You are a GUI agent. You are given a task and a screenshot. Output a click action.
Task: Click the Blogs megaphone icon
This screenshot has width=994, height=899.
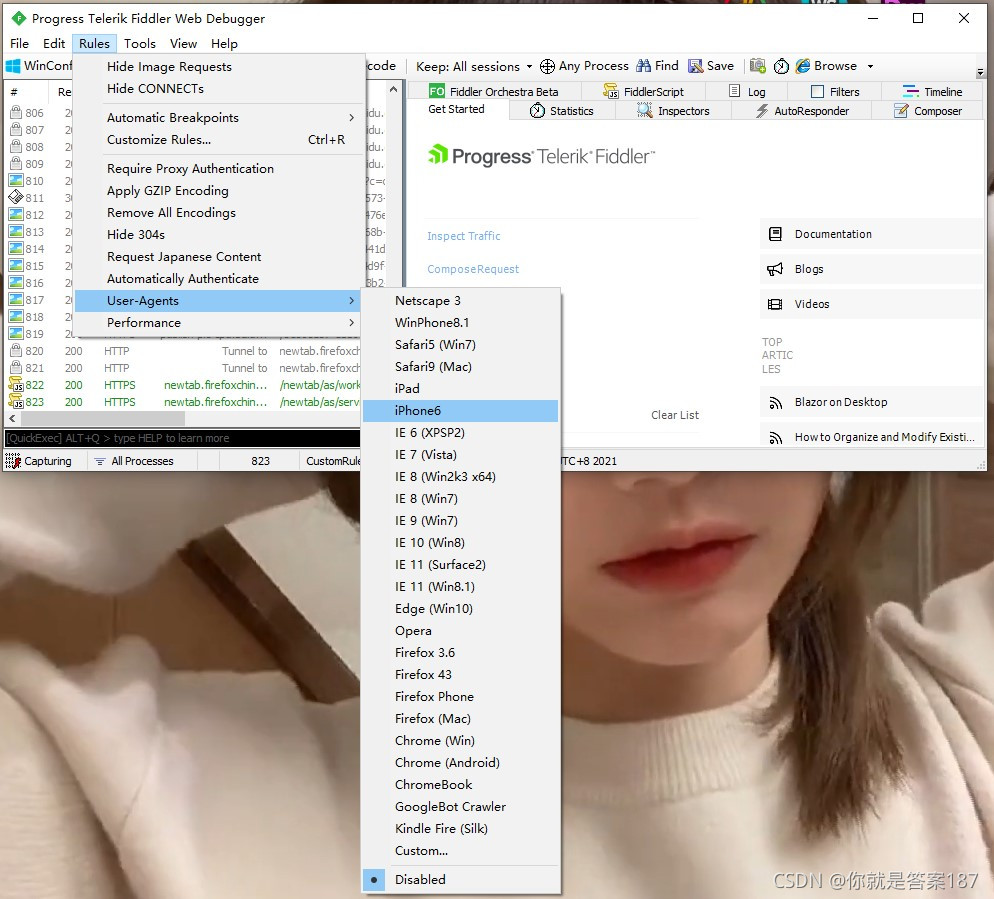point(775,269)
